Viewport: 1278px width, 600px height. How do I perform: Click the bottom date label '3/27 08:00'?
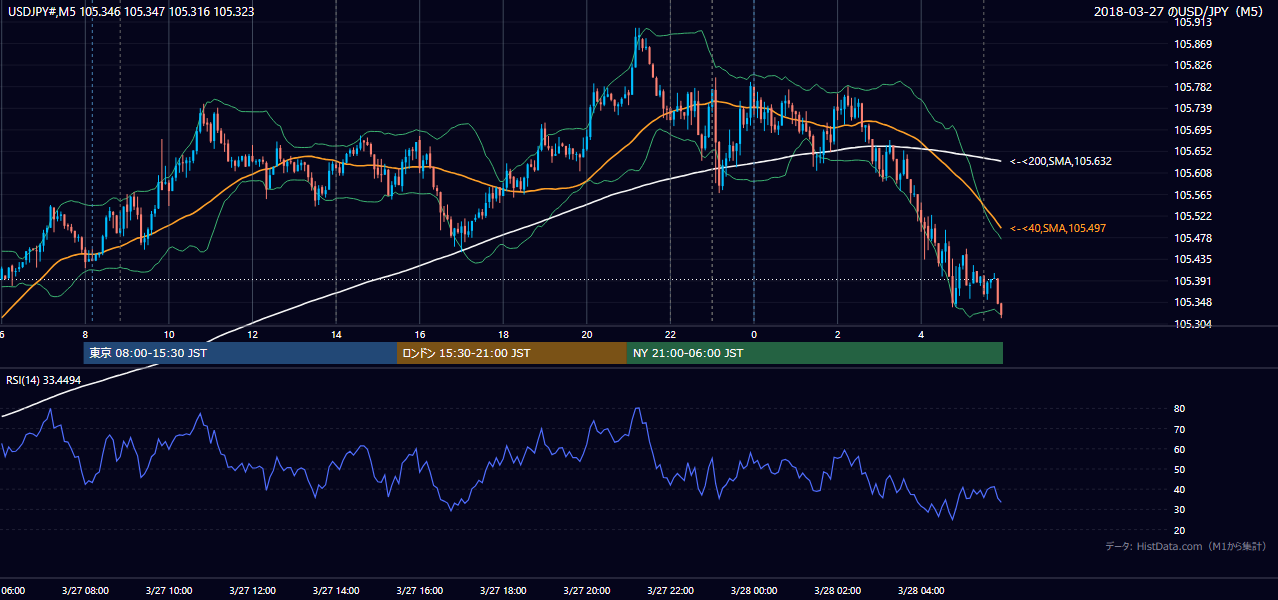(x=84, y=591)
